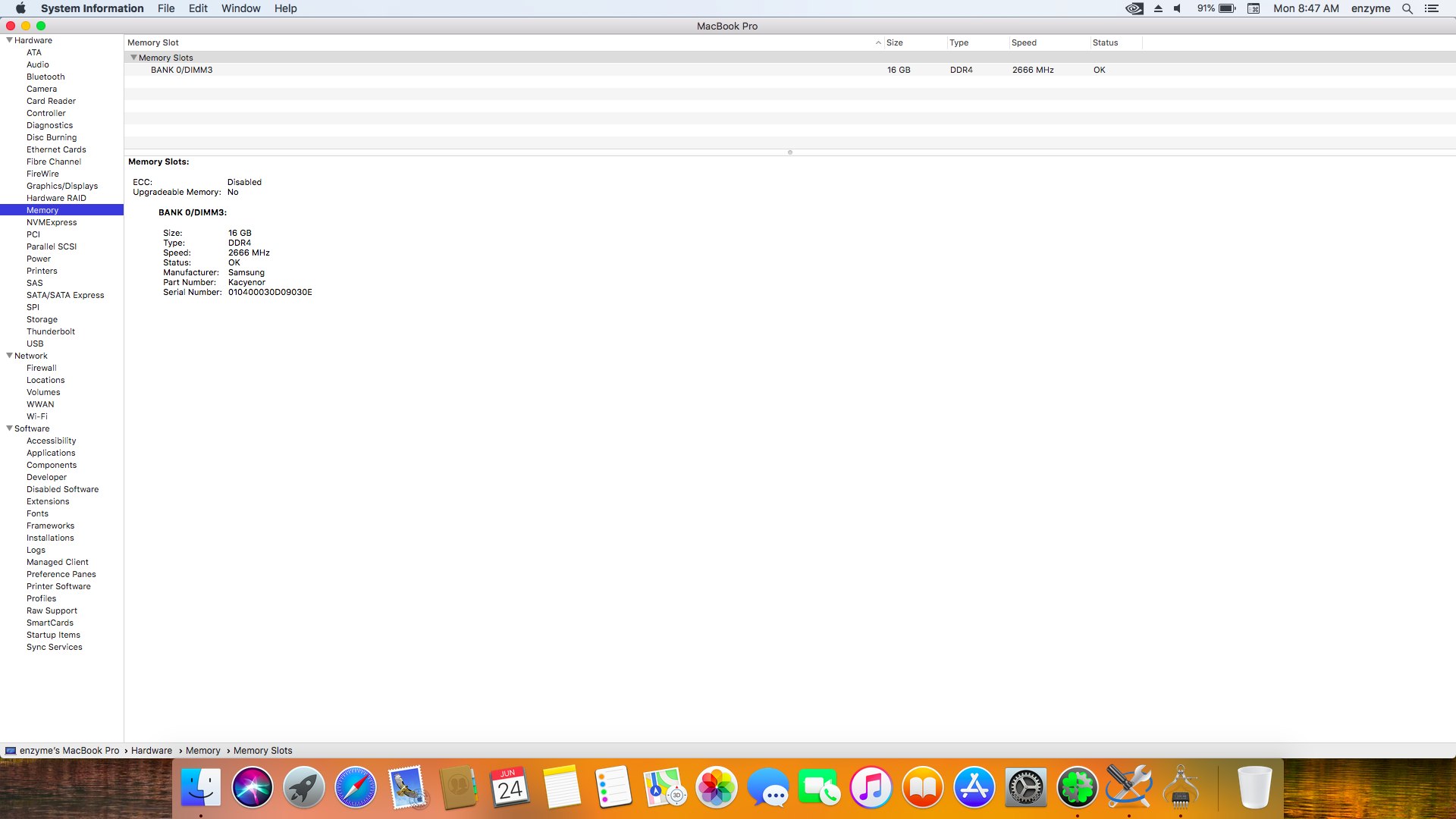Open the Trash in the dock
1456x819 pixels.
(1254, 787)
